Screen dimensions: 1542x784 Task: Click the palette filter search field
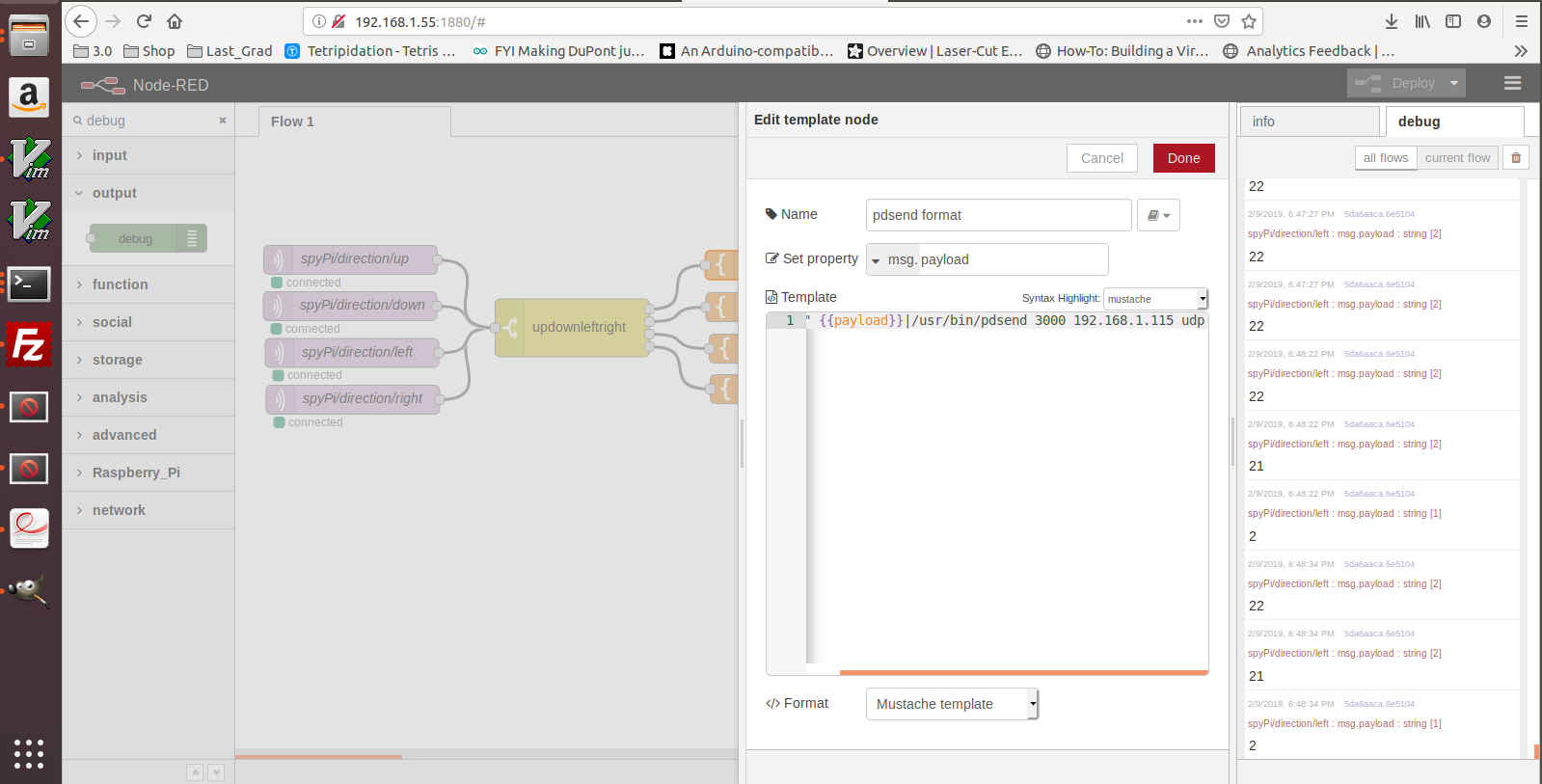click(x=149, y=121)
